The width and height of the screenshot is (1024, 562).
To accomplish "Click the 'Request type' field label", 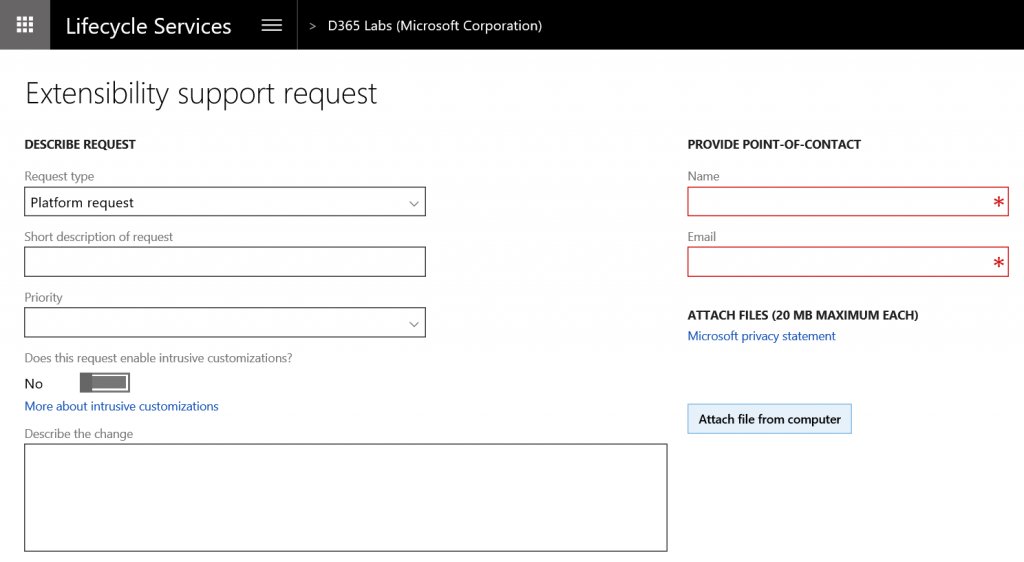I will click(x=59, y=176).
